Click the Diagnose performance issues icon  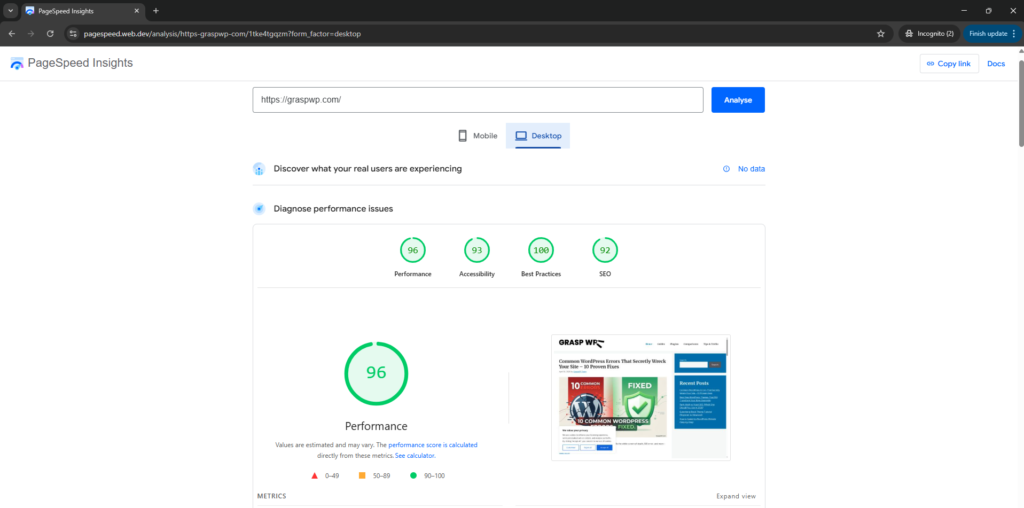pyautogui.click(x=259, y=209)
